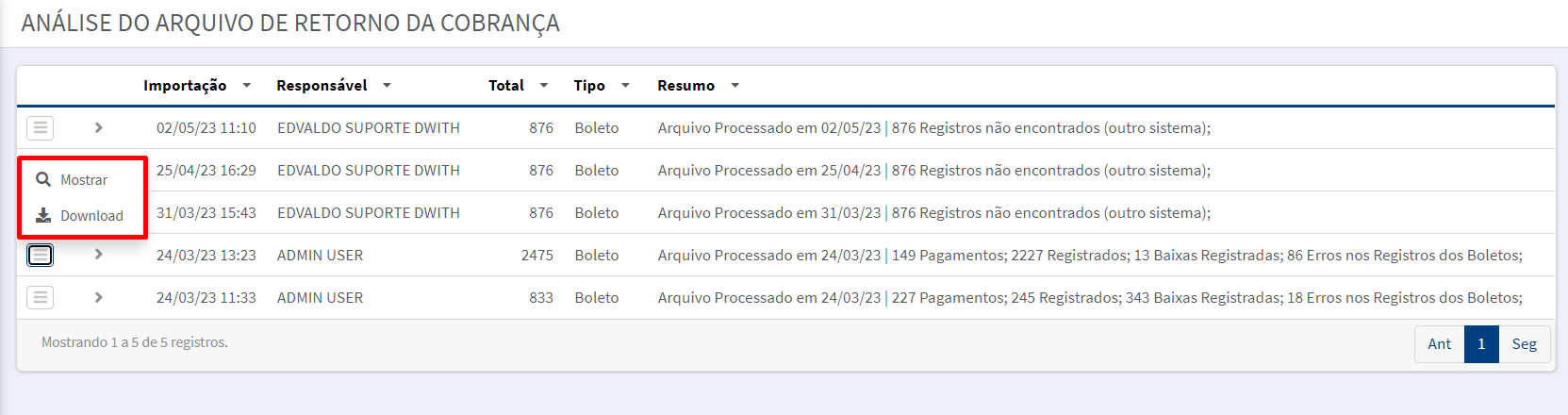
Task: Open the hamburger menu for the 02/05/23 row
Action: point(40,127)
